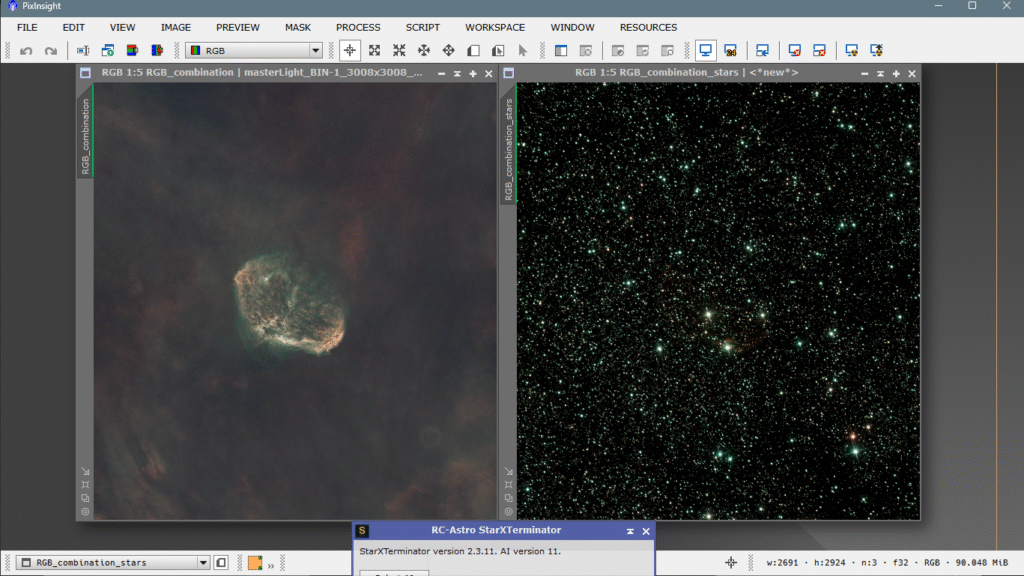Click the monitor with radiation and arrow icon
Image resolution: width=1024 pixels, height=576 pixels.
tap(876, 50)
